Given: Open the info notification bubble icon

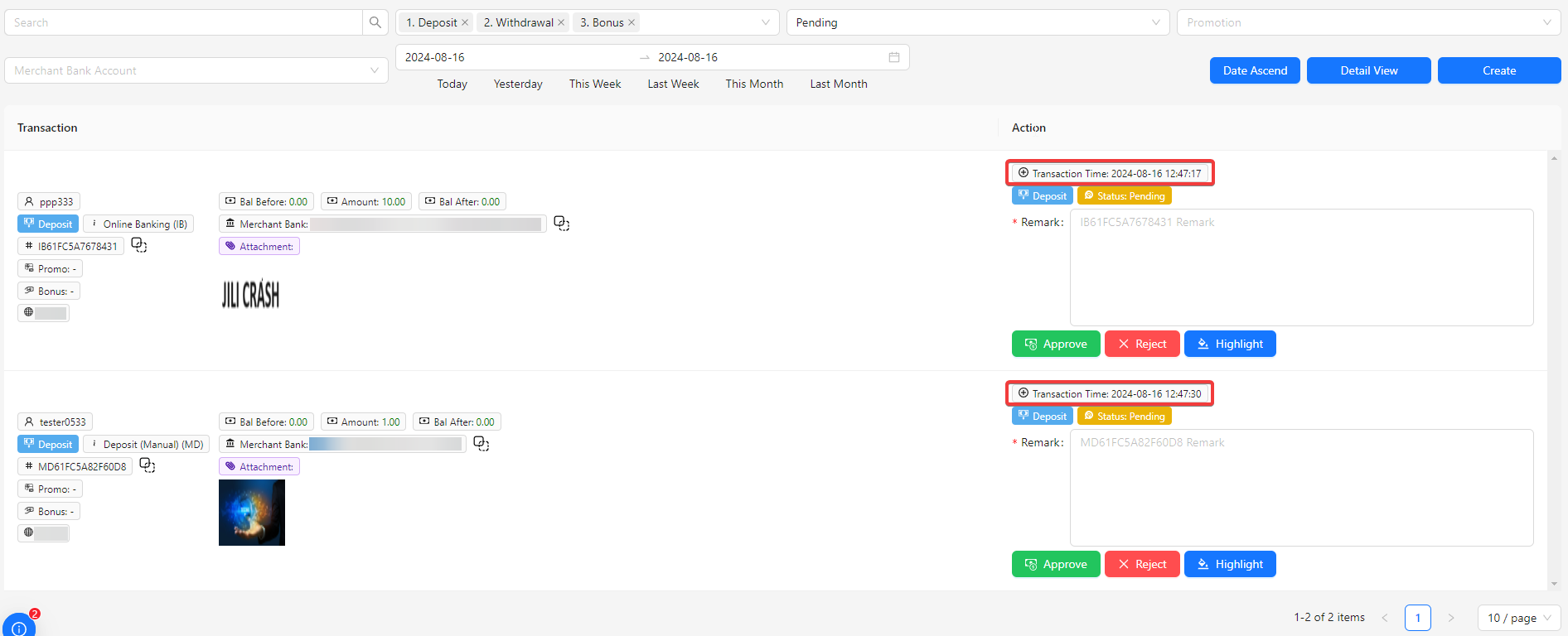Looking at the screenshot, I should pyautogui.click(x=19, y=626).
